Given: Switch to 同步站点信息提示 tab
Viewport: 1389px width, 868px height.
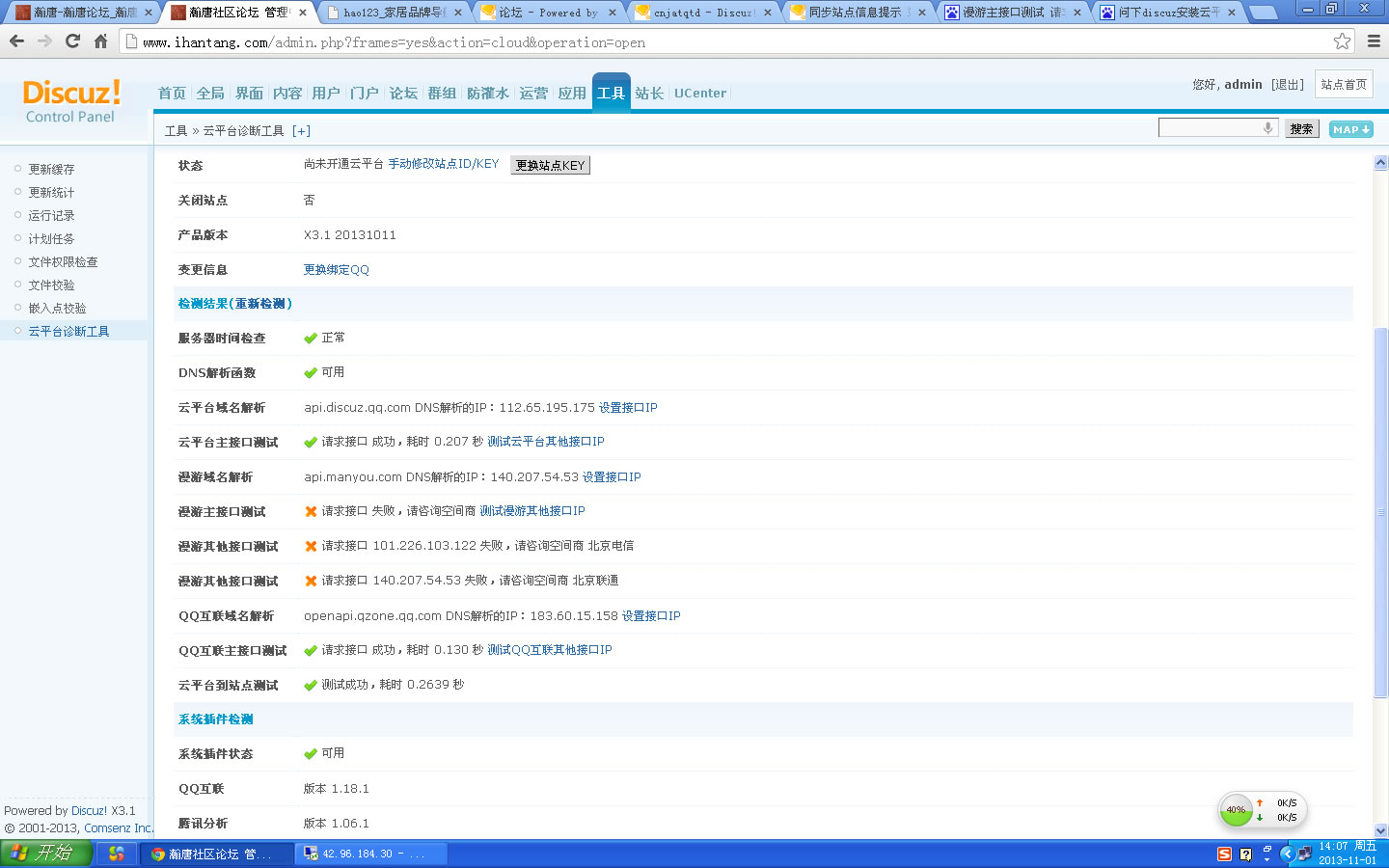Looking at the screenshot, I should point(855,13).
